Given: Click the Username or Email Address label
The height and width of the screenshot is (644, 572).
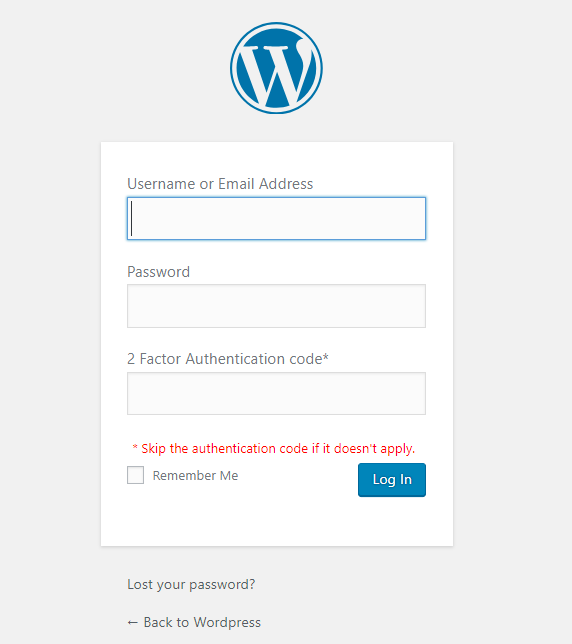Looking at the screenshot, I should pyautogui.click(x=220, y=184).
